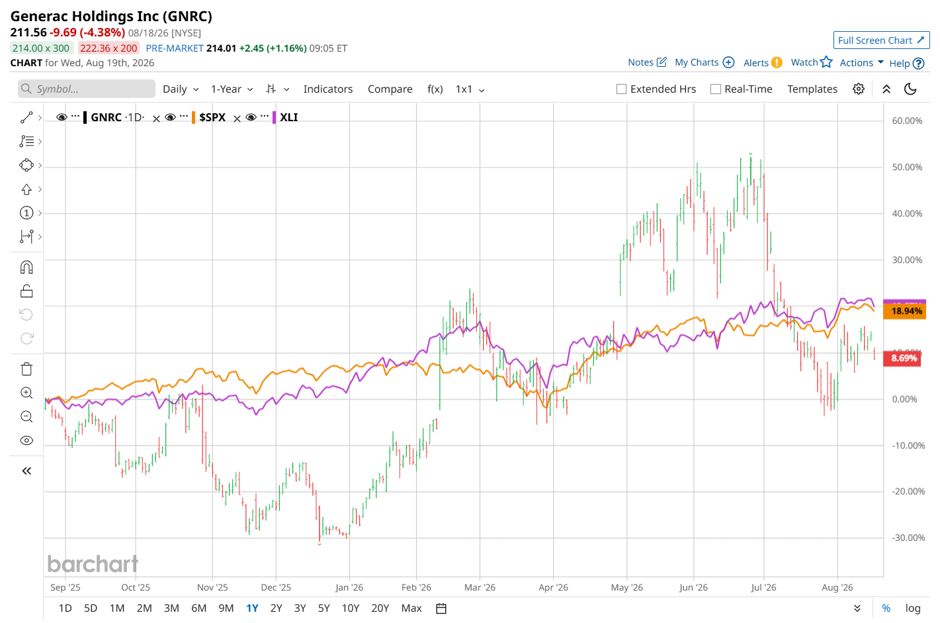Click the 18.94% orange price label

click(x=905, y=311)
